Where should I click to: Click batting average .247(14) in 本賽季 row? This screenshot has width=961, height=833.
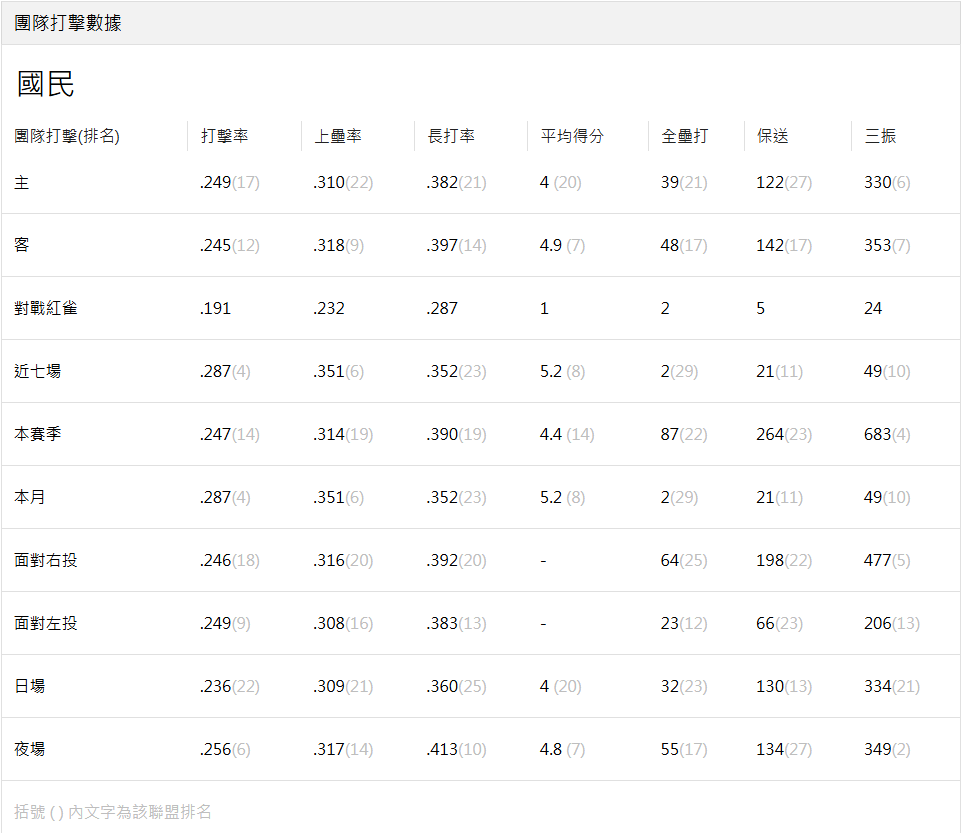(x=230, y=435)
